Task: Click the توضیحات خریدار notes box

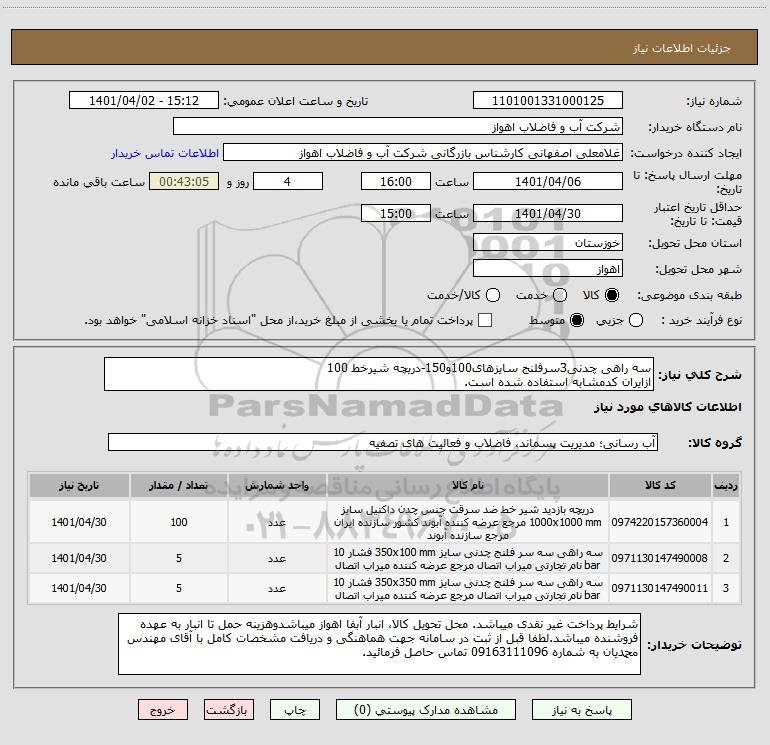Action: [379, 644]
